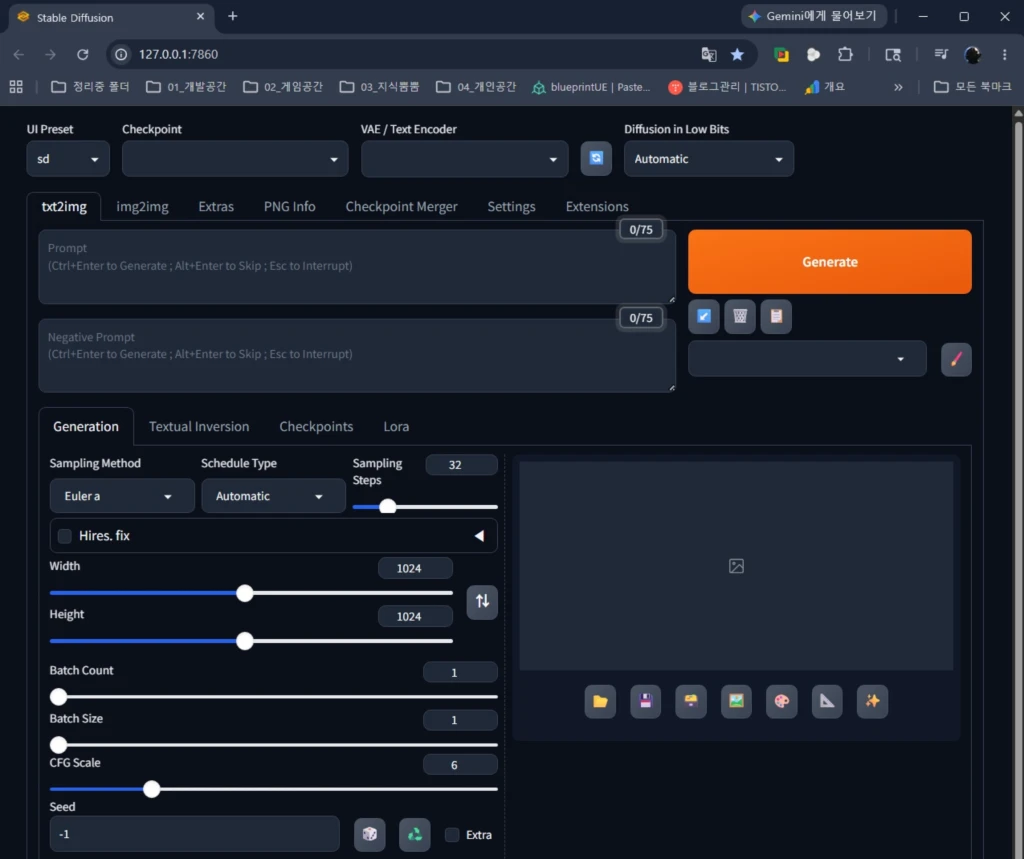Open the Checkpoint dropdown
Image resolution: width=1024 pixels, height=859 pixels.
coord(235,159)
